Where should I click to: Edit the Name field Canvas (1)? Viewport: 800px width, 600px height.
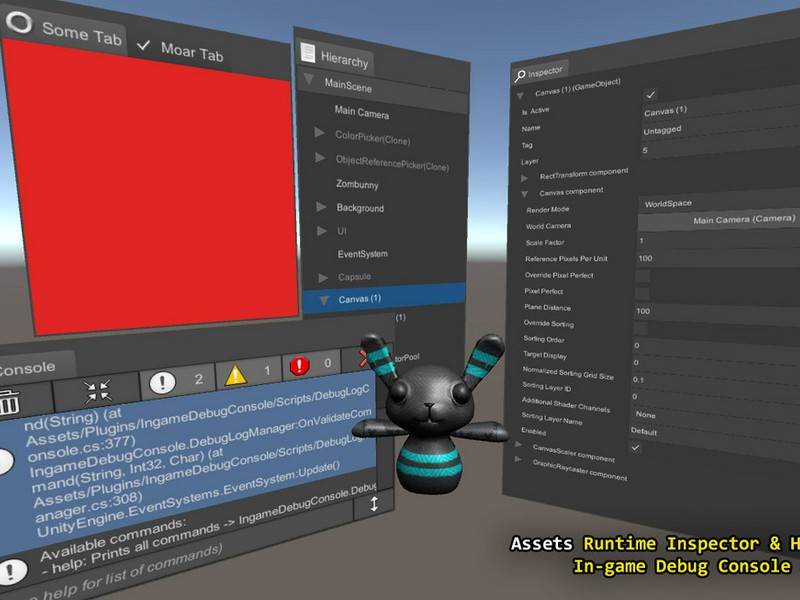(x=720, y=106)
